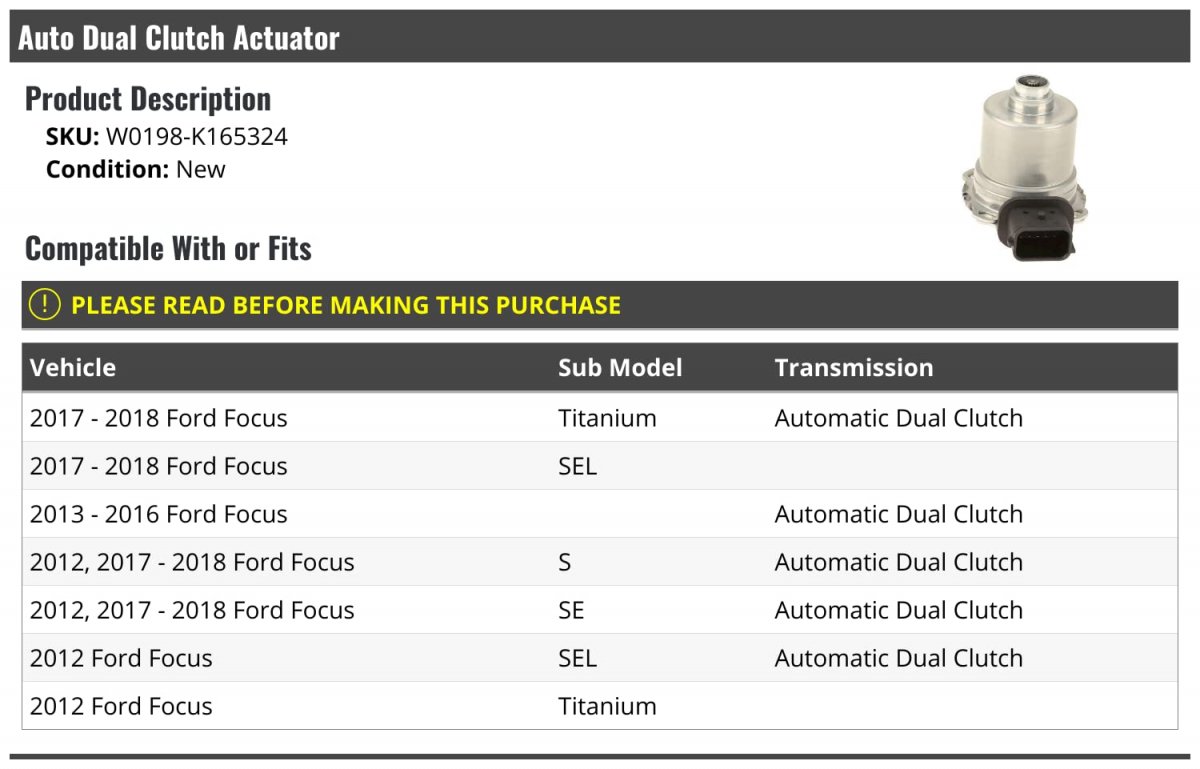Click the Auto Dual Clutch Actuator title bar

coord(600,37)
